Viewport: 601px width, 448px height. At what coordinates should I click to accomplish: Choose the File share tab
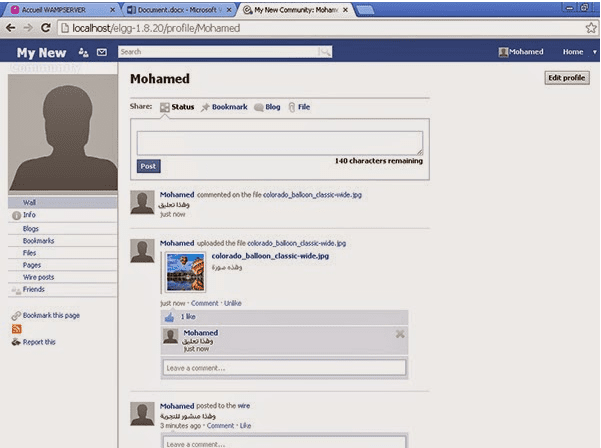tap(300, 106)
